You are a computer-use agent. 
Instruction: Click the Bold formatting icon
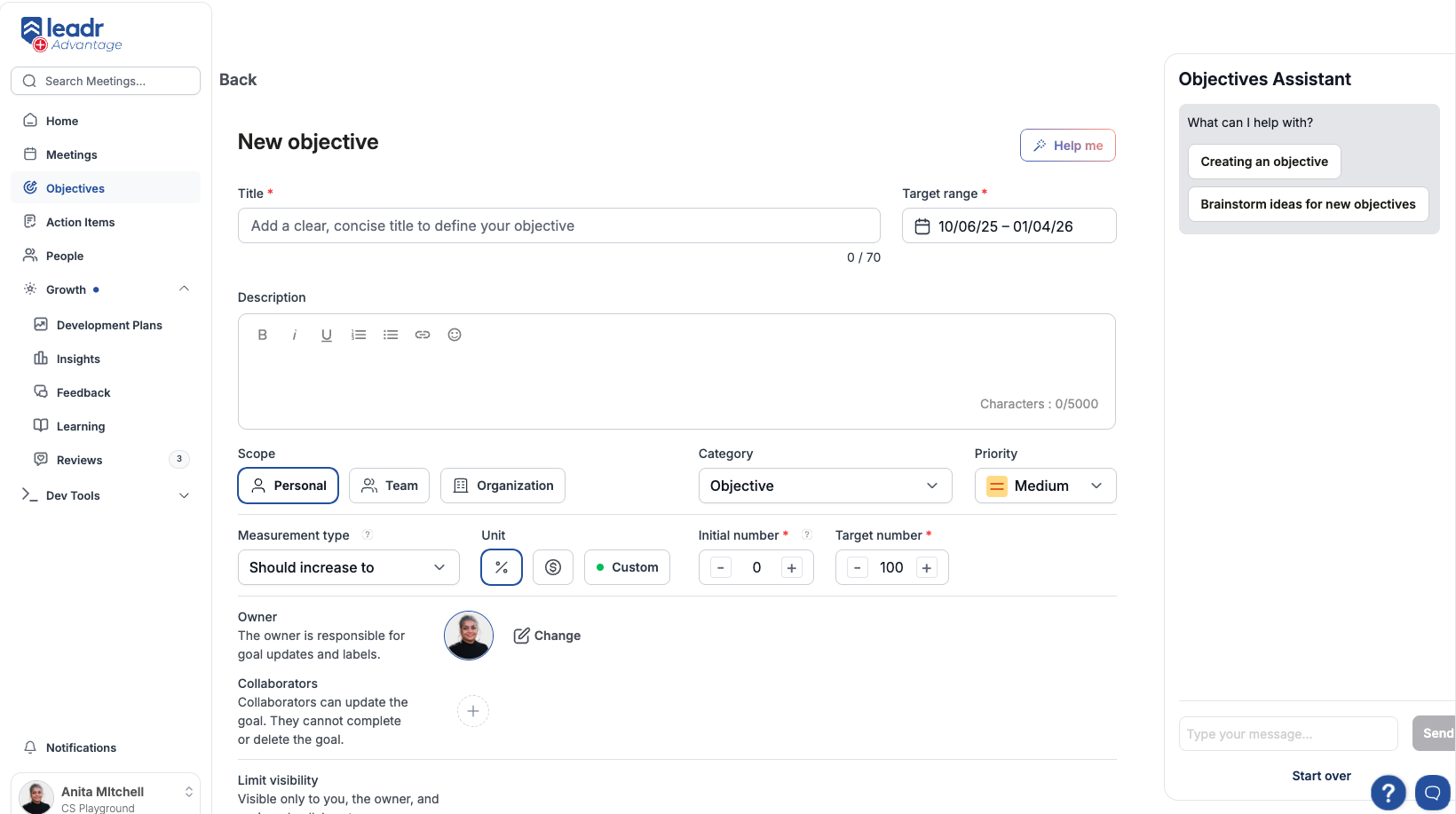coord(262,335)
